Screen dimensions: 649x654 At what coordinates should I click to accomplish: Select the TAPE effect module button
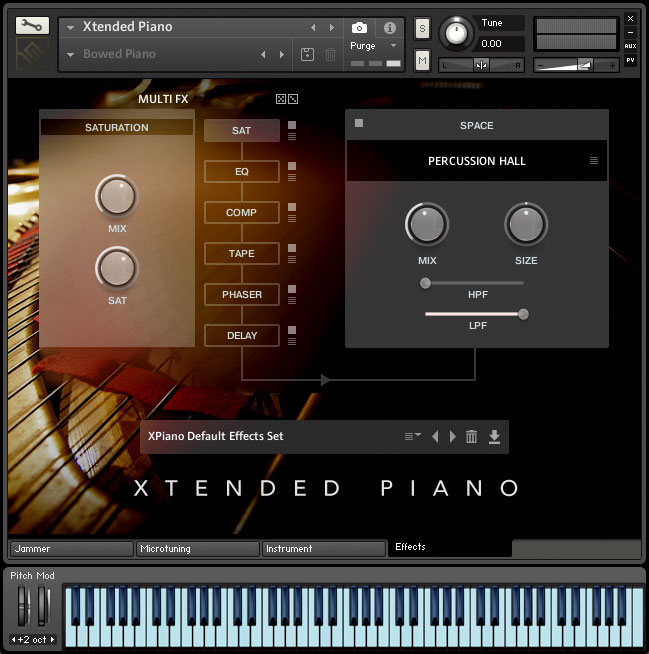pos(242,253)
